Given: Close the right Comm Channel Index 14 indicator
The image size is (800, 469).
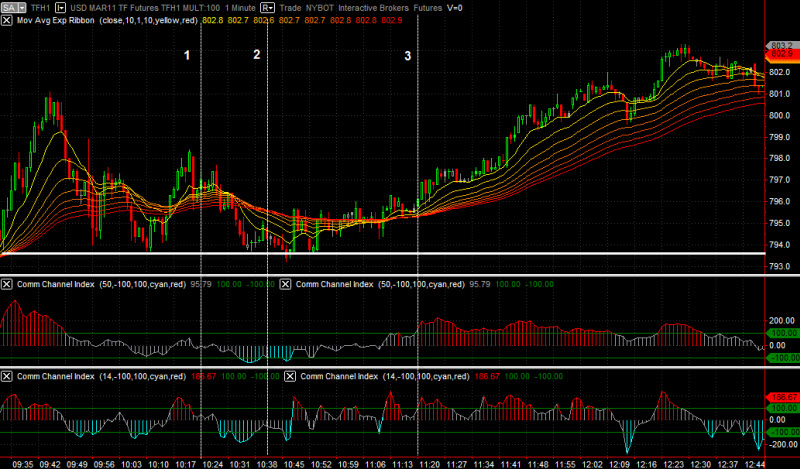Looking at the screenshot, I should tap(292, 376).
